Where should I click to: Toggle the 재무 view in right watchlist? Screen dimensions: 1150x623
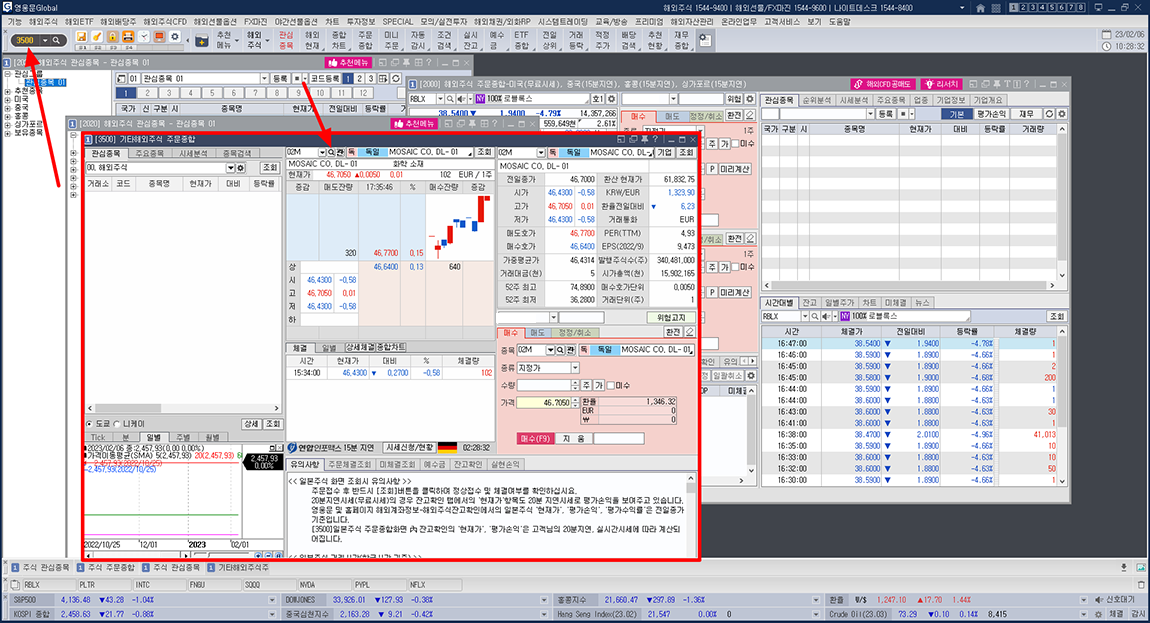(x=1025, y=114)
